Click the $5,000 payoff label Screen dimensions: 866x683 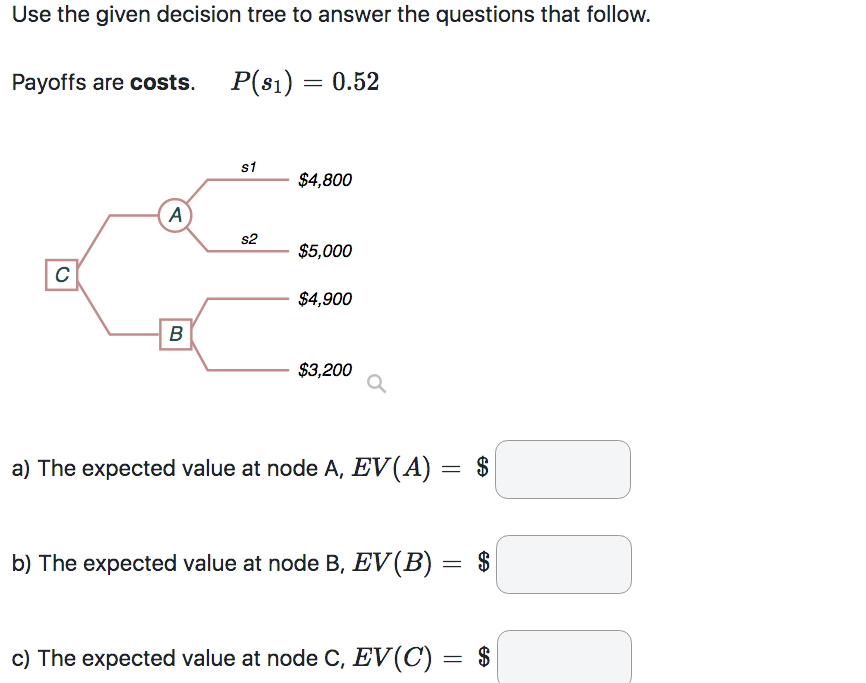click(325, 251)
